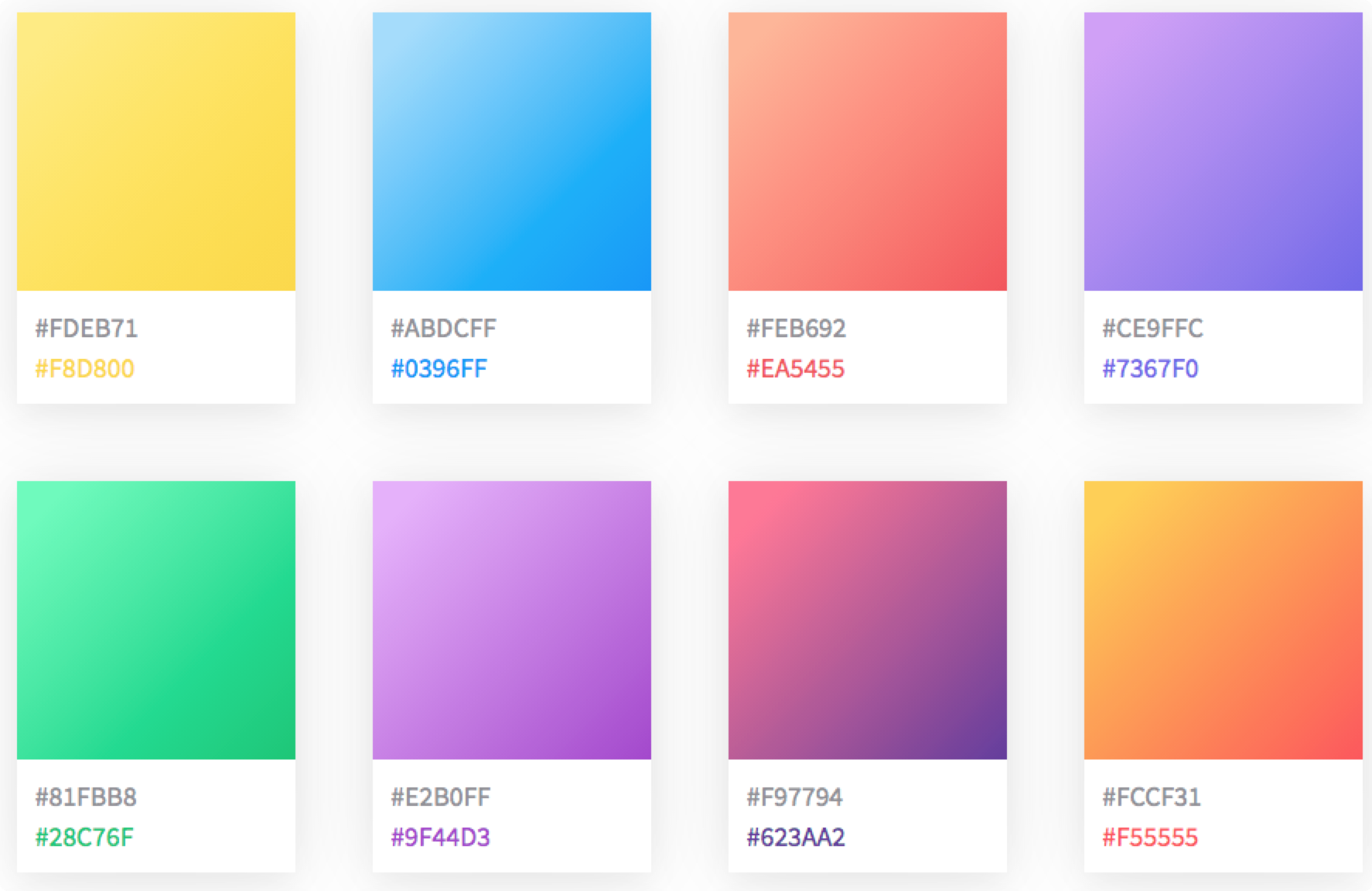
Task: Select the #0396FF hex code
Action: tap(439, 369)
